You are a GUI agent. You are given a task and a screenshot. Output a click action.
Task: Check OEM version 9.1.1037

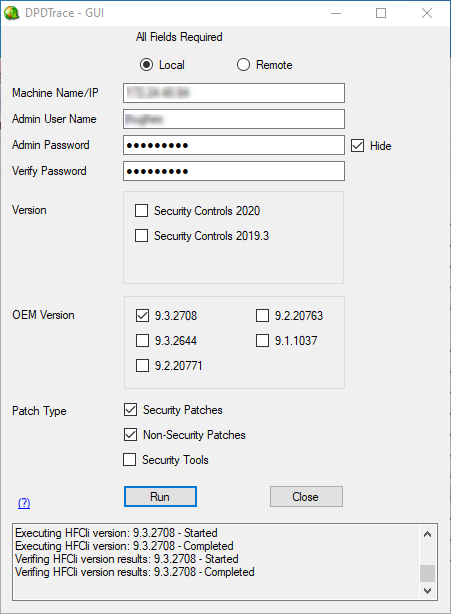pos(262,341)
